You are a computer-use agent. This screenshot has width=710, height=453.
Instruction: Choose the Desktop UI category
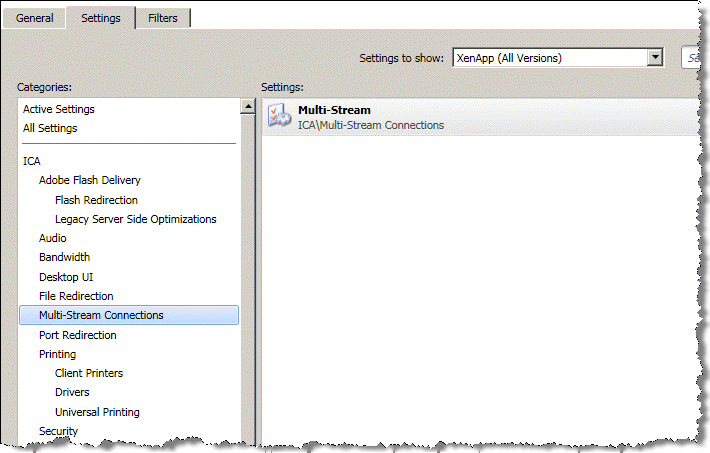[66, 277]
